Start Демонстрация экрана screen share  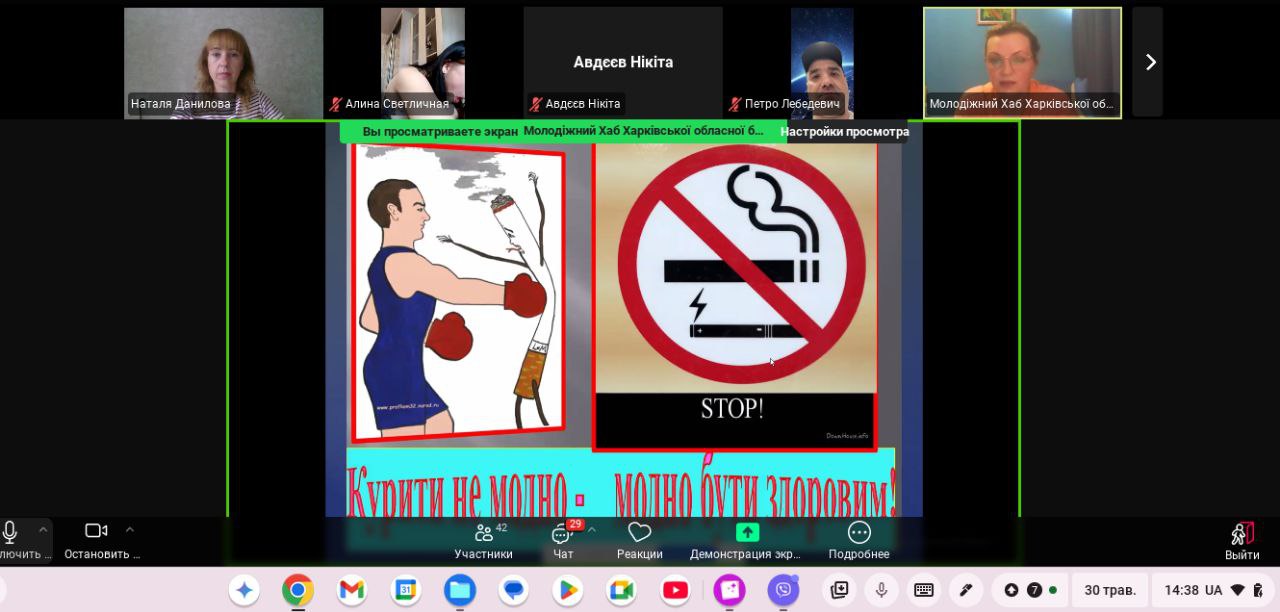(x=747, y=540)
